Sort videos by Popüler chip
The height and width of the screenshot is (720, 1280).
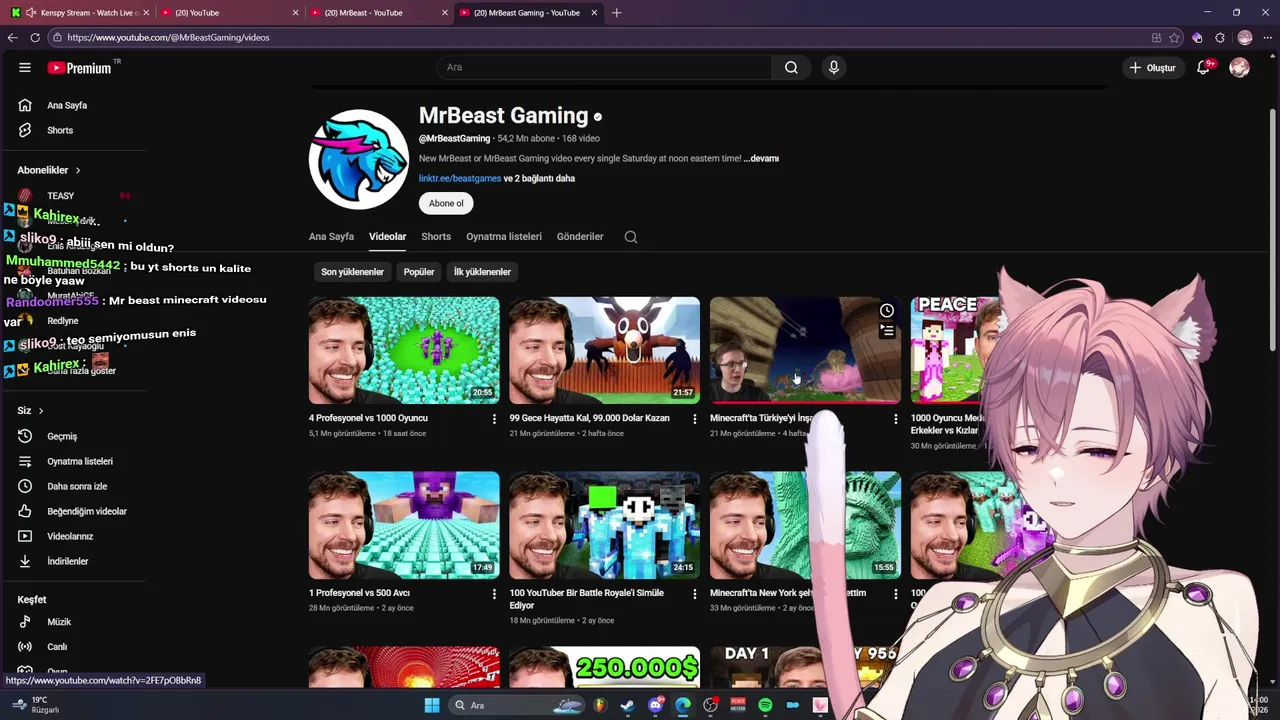click(x=419, y=272)
